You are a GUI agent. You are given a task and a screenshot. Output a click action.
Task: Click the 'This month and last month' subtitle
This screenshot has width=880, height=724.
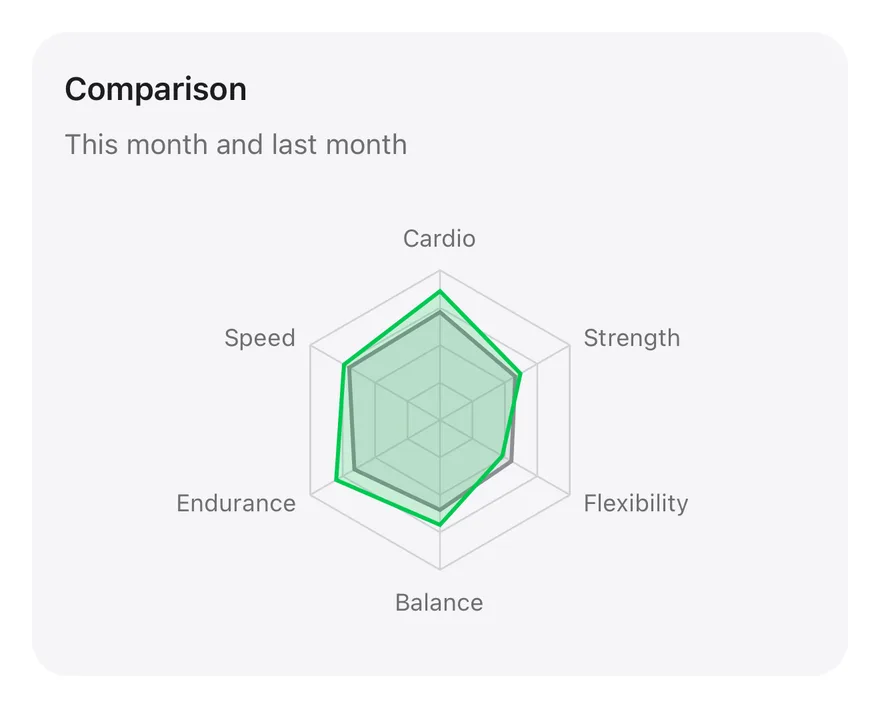pyautogui.click(x=236, y=144)
